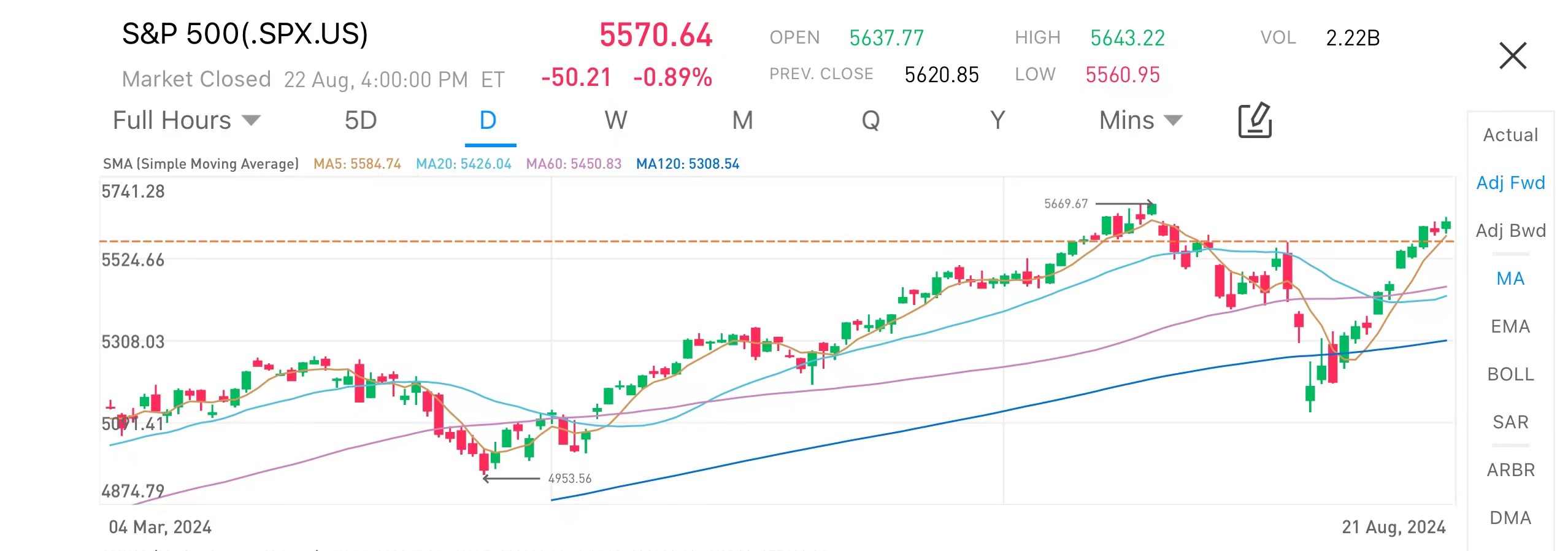Select the W weekly tab
The image size is (1568, 551).
point(616,120)
